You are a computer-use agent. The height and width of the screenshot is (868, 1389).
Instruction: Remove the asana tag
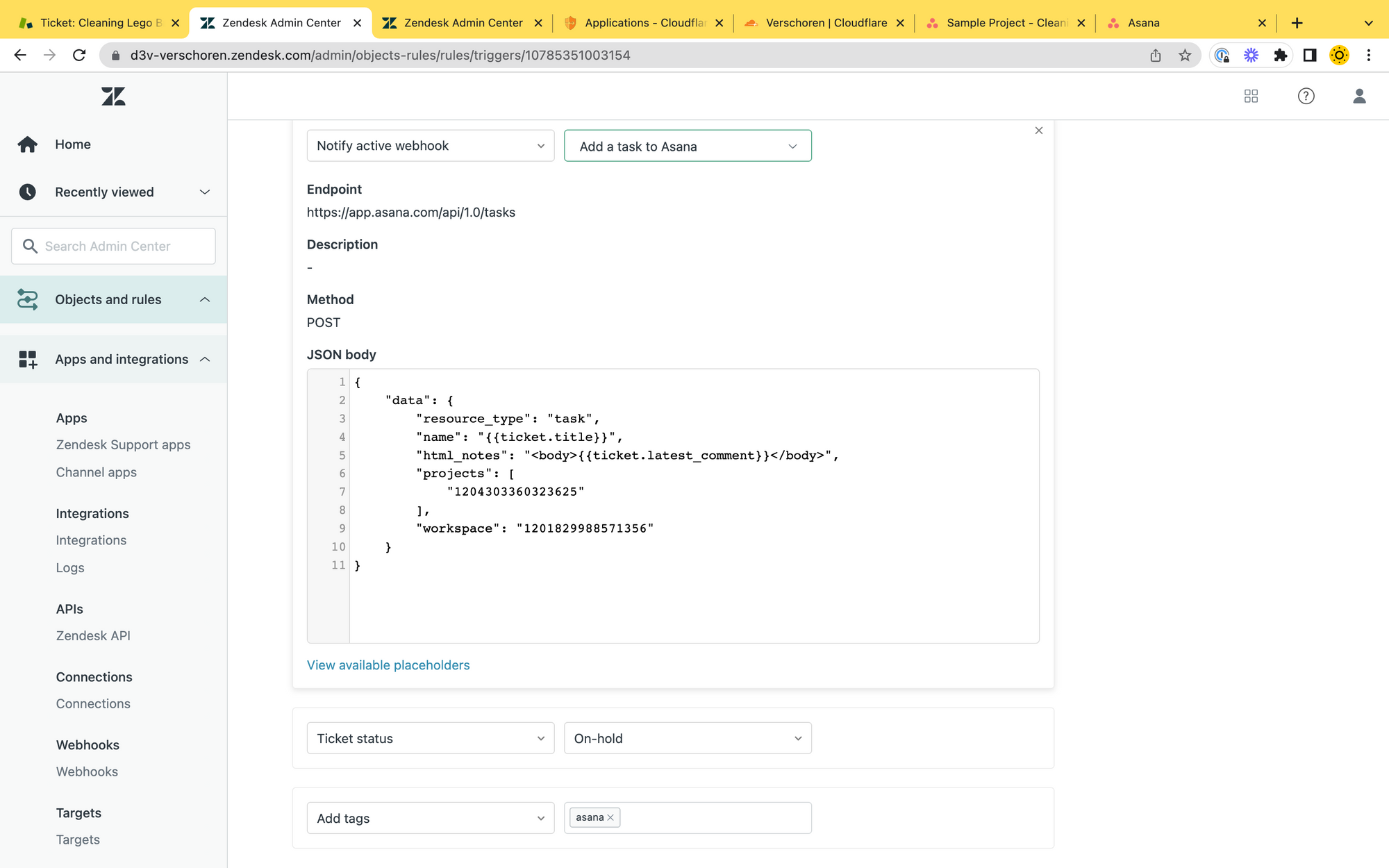click(x=610, y=817)
